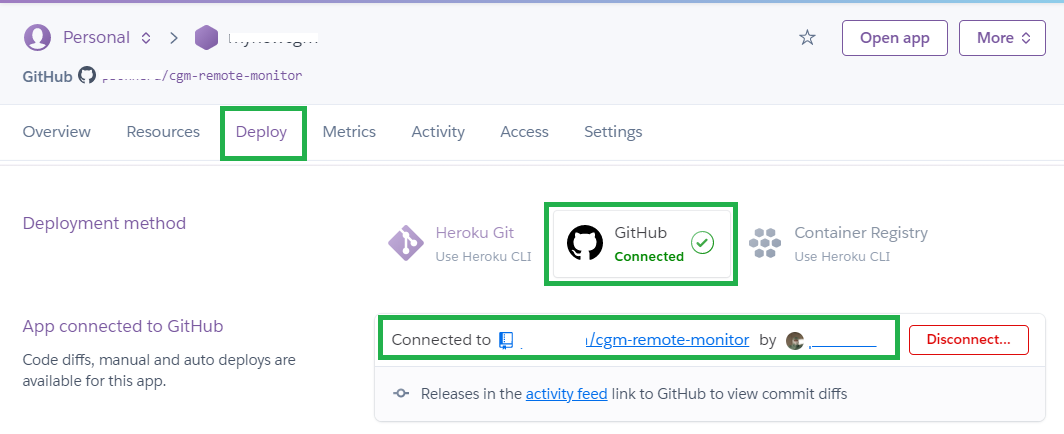Click the user avatar beside 'by'
The image size is (1064, 434).
click(795, 340)
